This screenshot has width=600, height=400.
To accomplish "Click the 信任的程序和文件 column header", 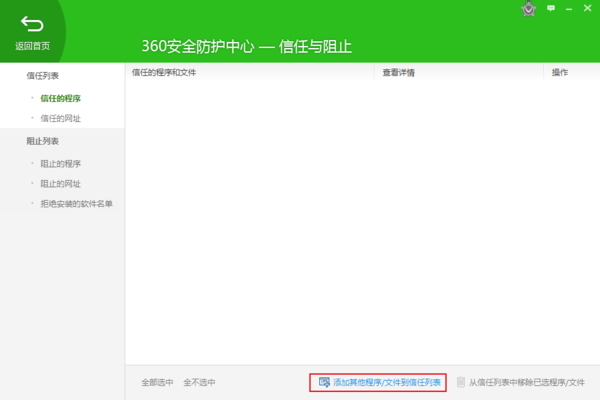I will 164,73.
